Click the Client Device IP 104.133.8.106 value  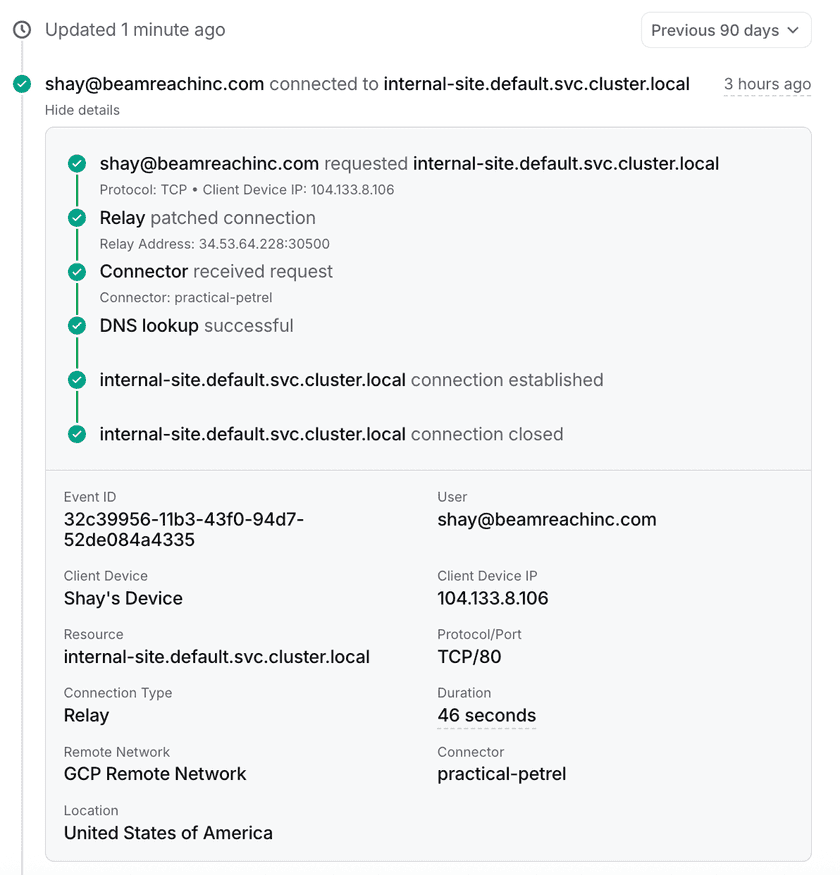click(x=492, y=599)
